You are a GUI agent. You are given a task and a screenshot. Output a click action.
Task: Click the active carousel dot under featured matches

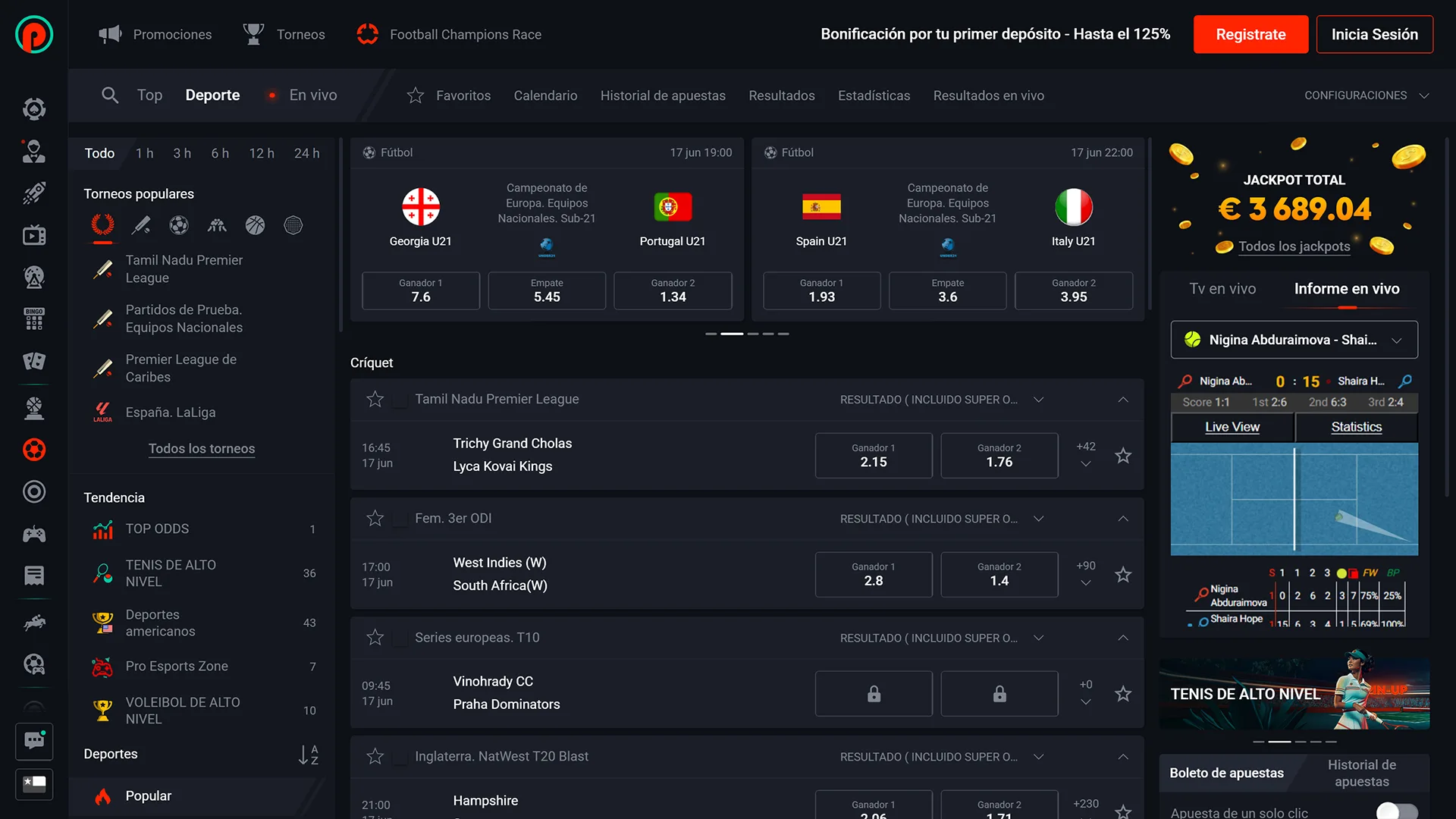pos(731,334)
